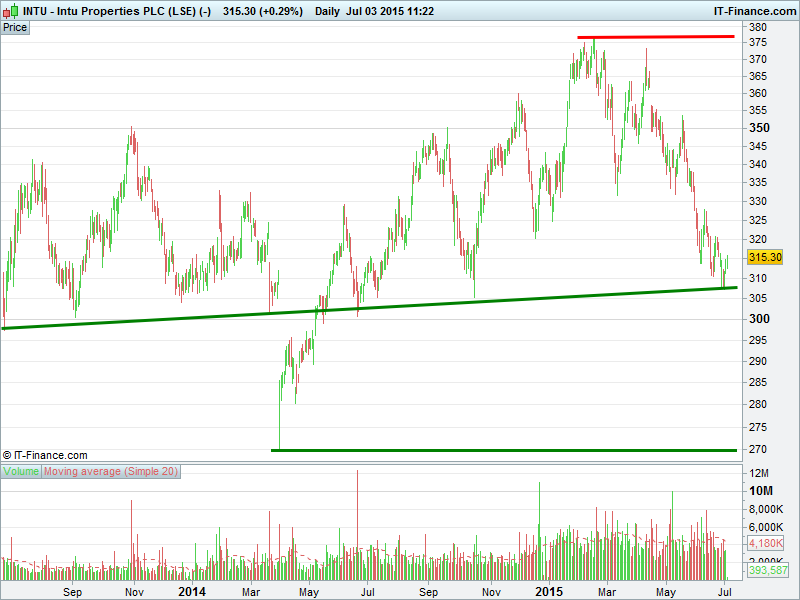Click the red 4,180K volume average tag
This screenshot has width=800, height=600.
(763, 543)
